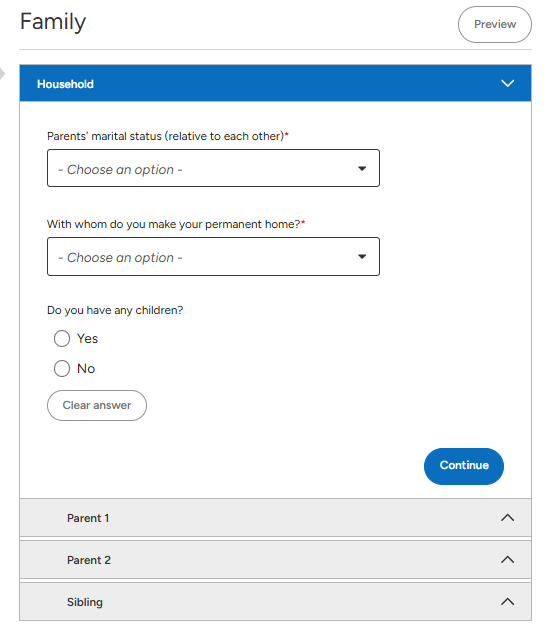Open the Parent 1 accordion
Image resolution: width=559 pixels, height=637 pixels.
(x=275, y=518)
